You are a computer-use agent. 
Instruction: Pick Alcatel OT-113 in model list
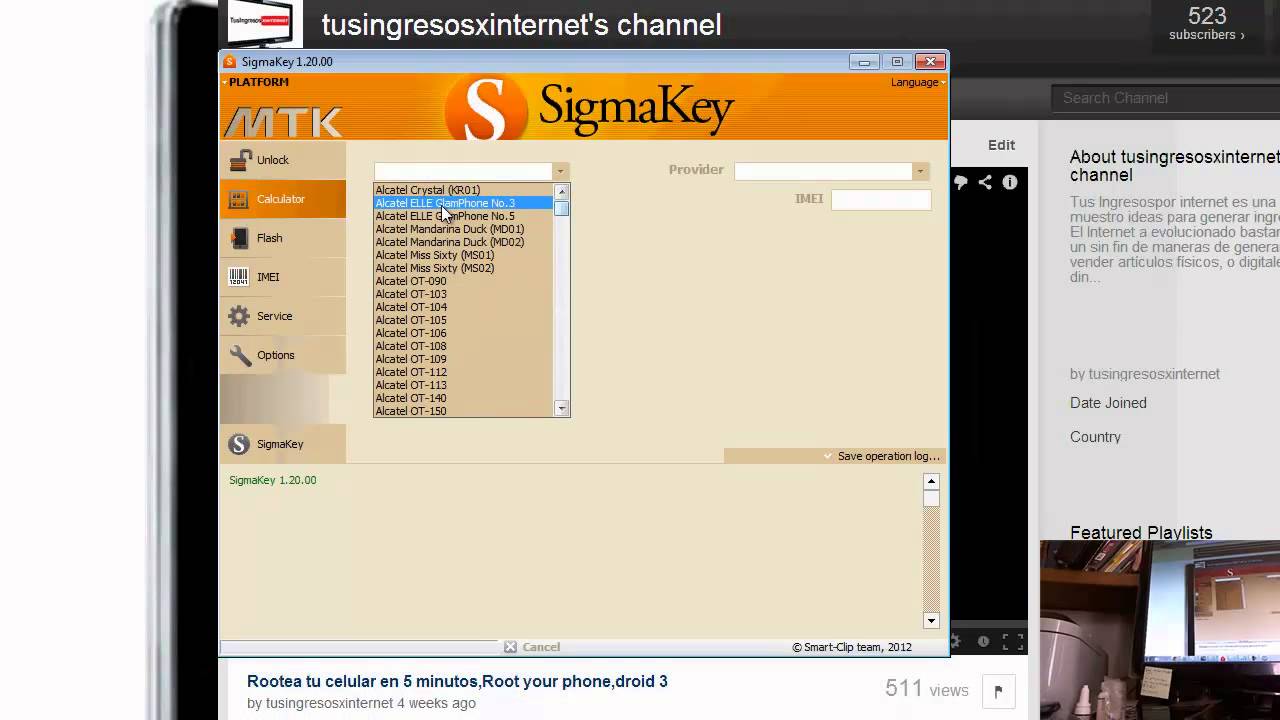click(x=463, y=385)
